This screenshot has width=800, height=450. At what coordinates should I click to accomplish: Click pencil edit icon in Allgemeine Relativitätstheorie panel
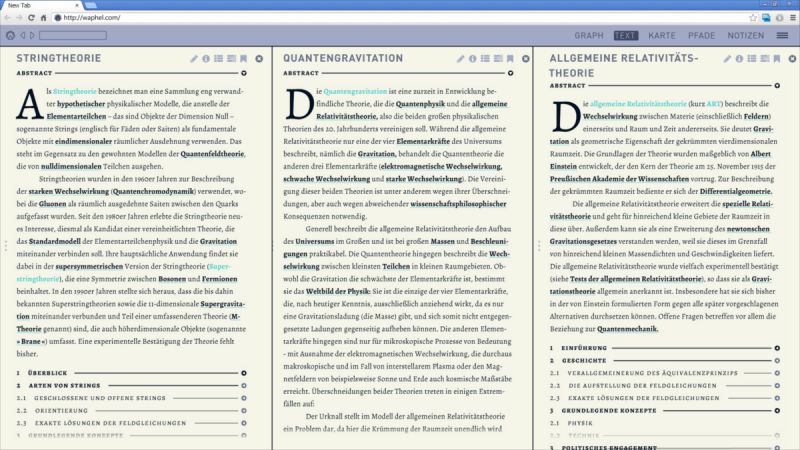(727, 59)
